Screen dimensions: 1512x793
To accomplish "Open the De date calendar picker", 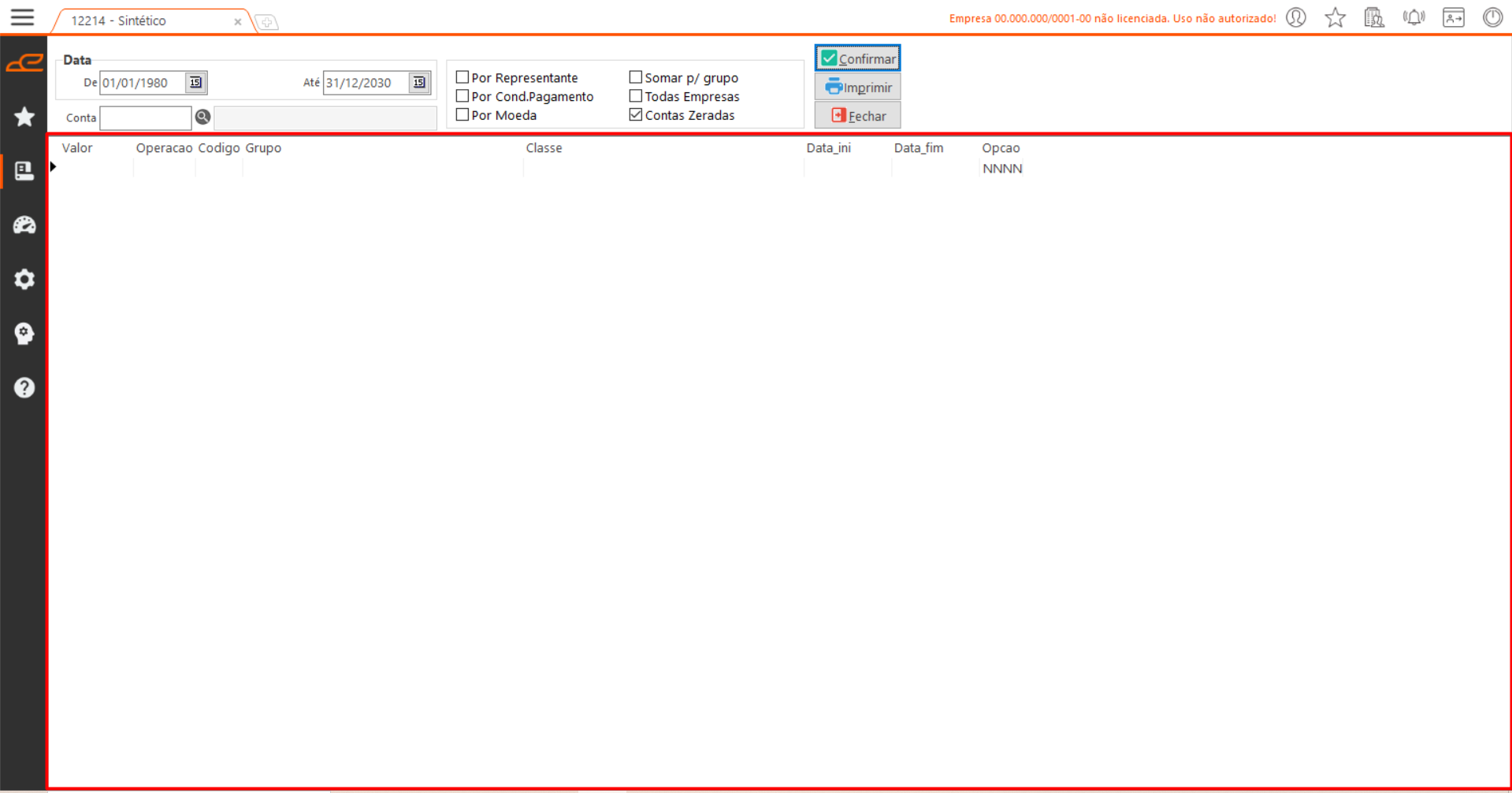I will [x=195, y=83].
